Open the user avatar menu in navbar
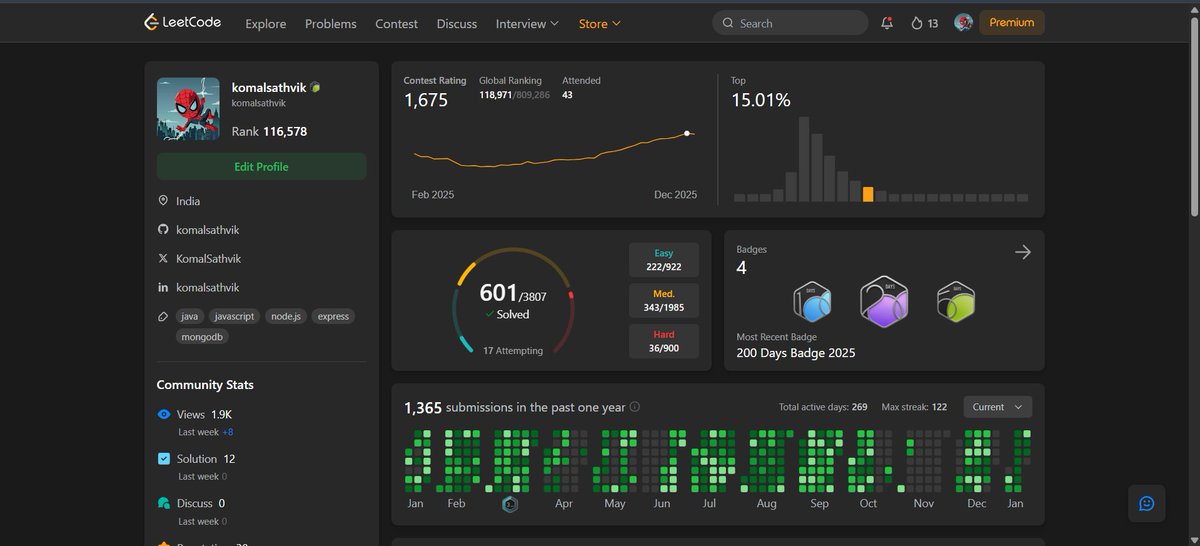The width and height of the screenshot is (1200, 546). click(x=964, y=23)
